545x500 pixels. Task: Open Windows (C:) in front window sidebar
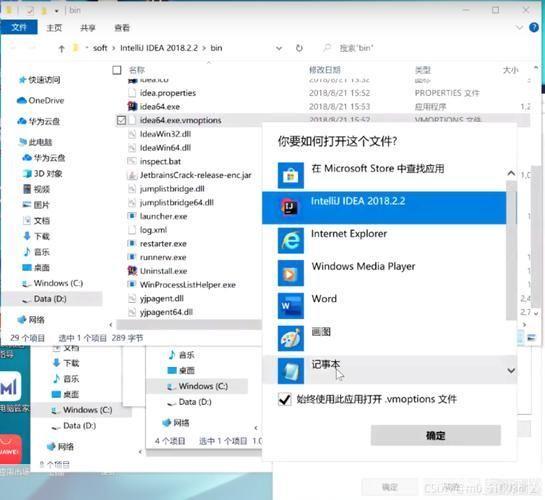pos(58,283)
